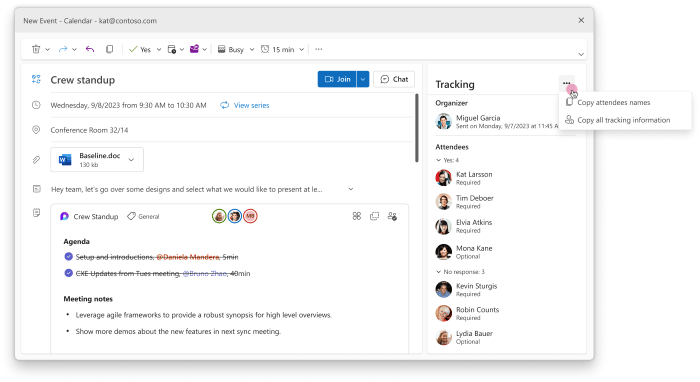
Task: Close the New Event window
Action: [x=581, y=20]
